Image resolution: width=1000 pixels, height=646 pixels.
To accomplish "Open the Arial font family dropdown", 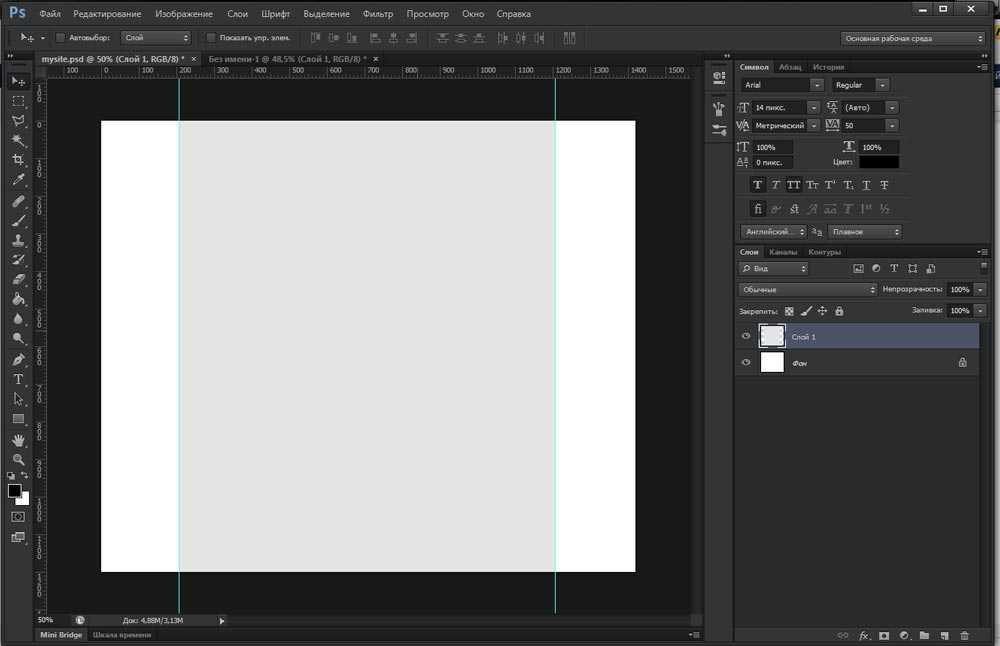I will coord(817,86).
